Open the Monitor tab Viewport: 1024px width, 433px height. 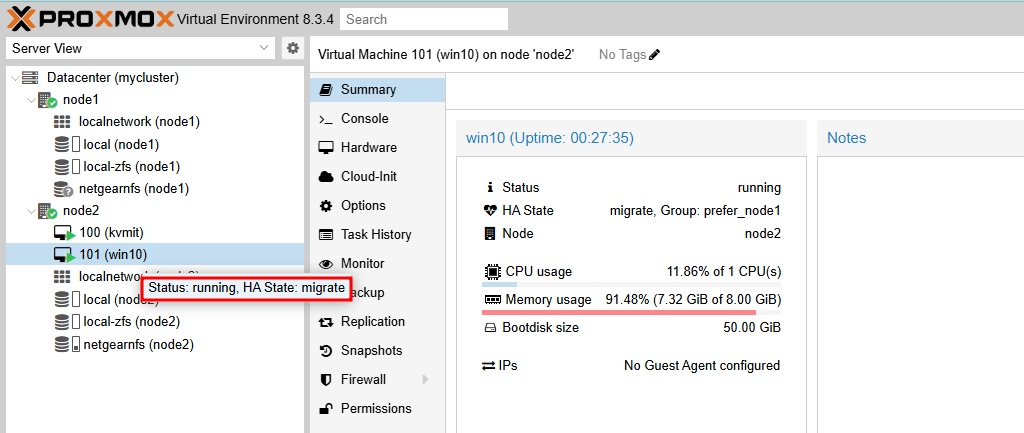(377, 263)
